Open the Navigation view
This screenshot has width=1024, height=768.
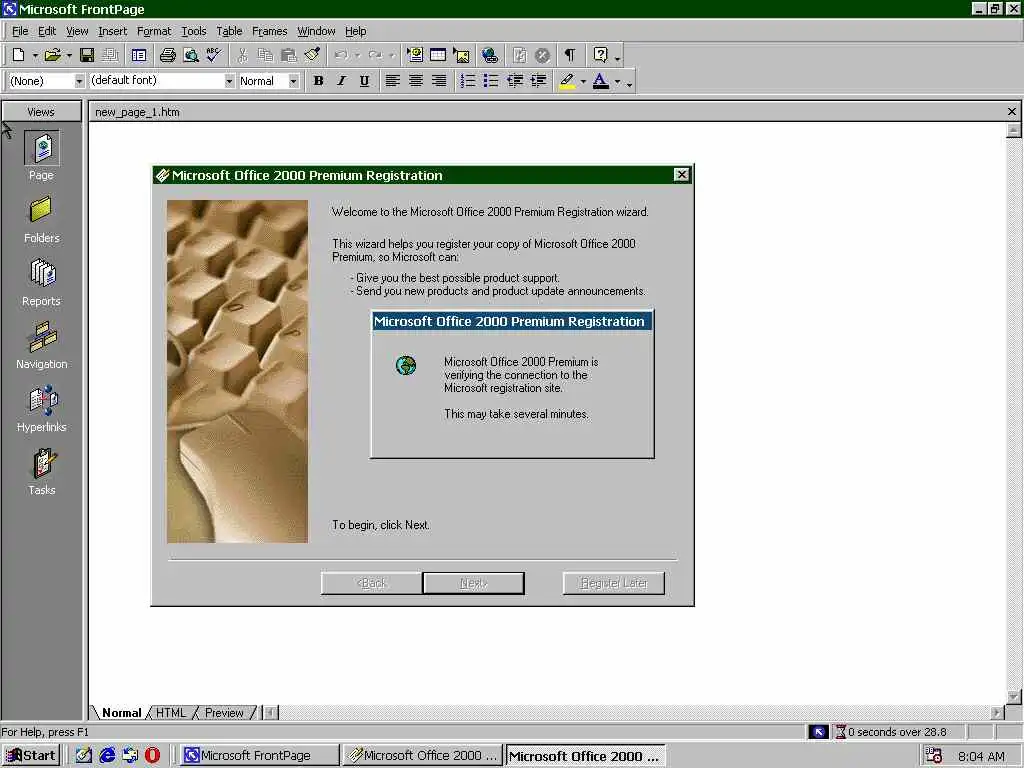(42, 345)
